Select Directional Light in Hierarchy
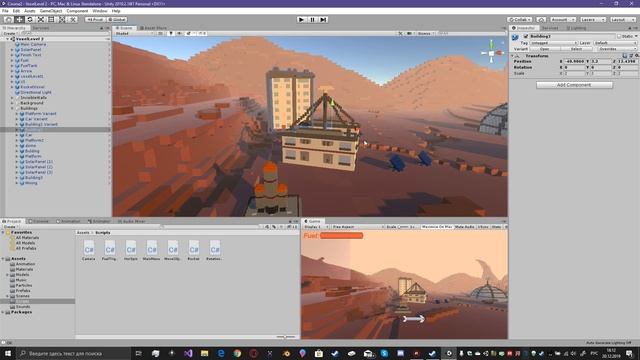This screenshot has width=640, height=360. (36, 92)
